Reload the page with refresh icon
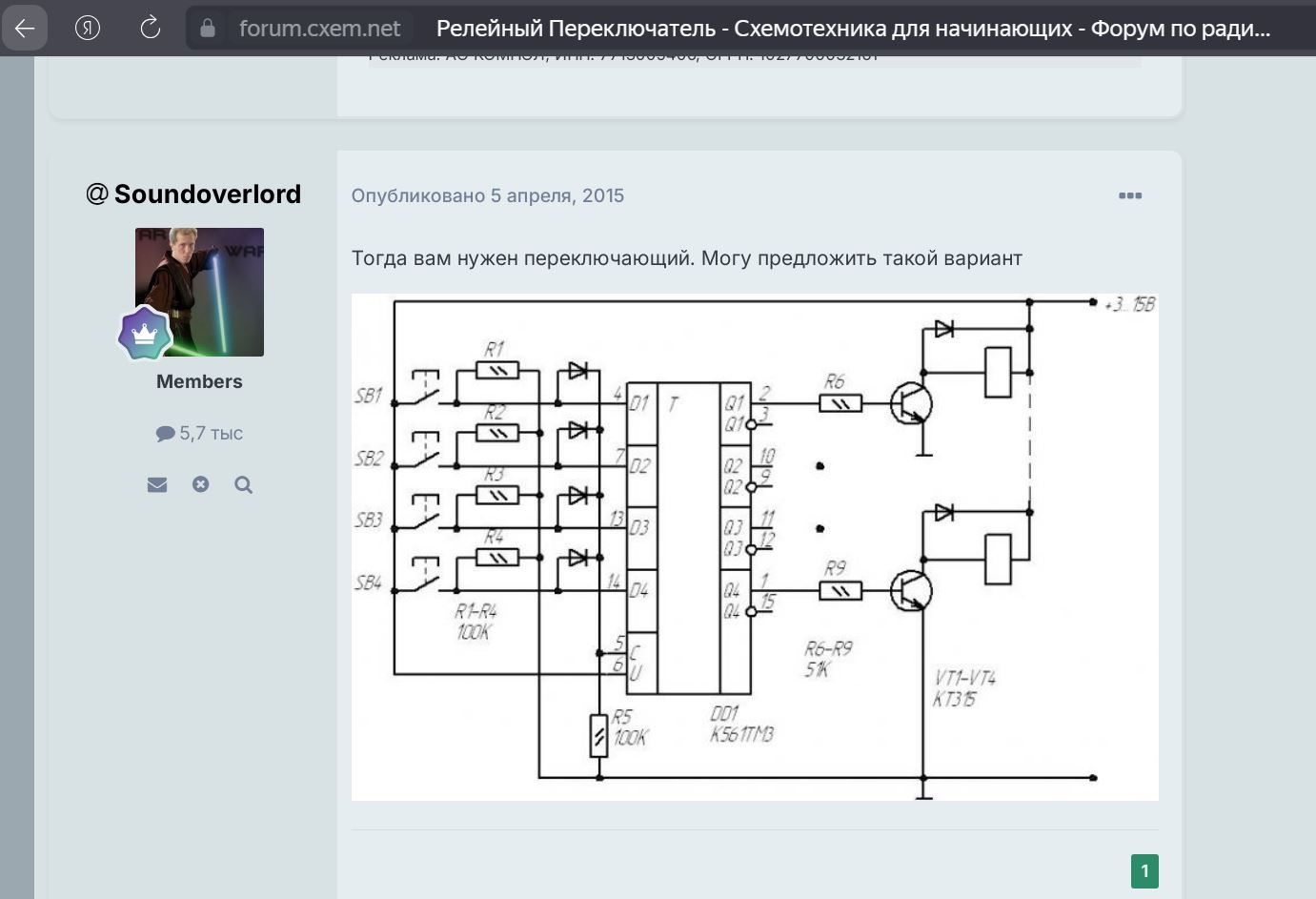The height and width of the screenshot is (899, 1316). (x=150, y=28)
